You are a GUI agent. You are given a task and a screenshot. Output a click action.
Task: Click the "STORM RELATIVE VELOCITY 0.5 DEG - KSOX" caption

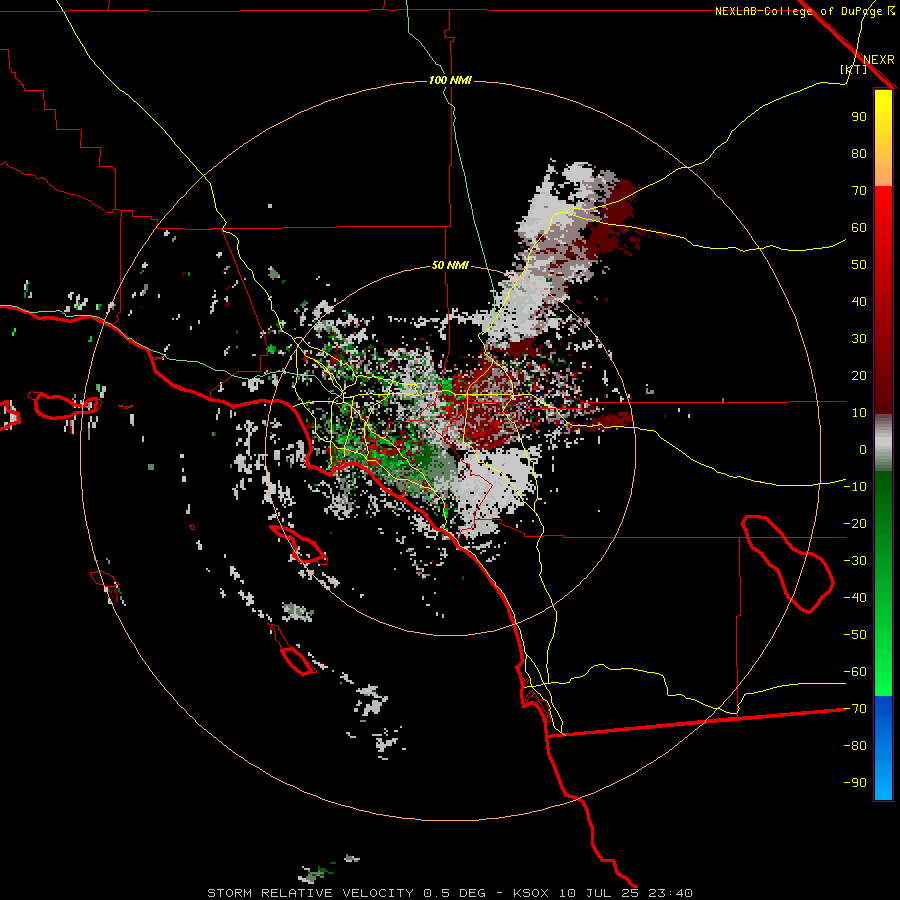coord(378,893)
